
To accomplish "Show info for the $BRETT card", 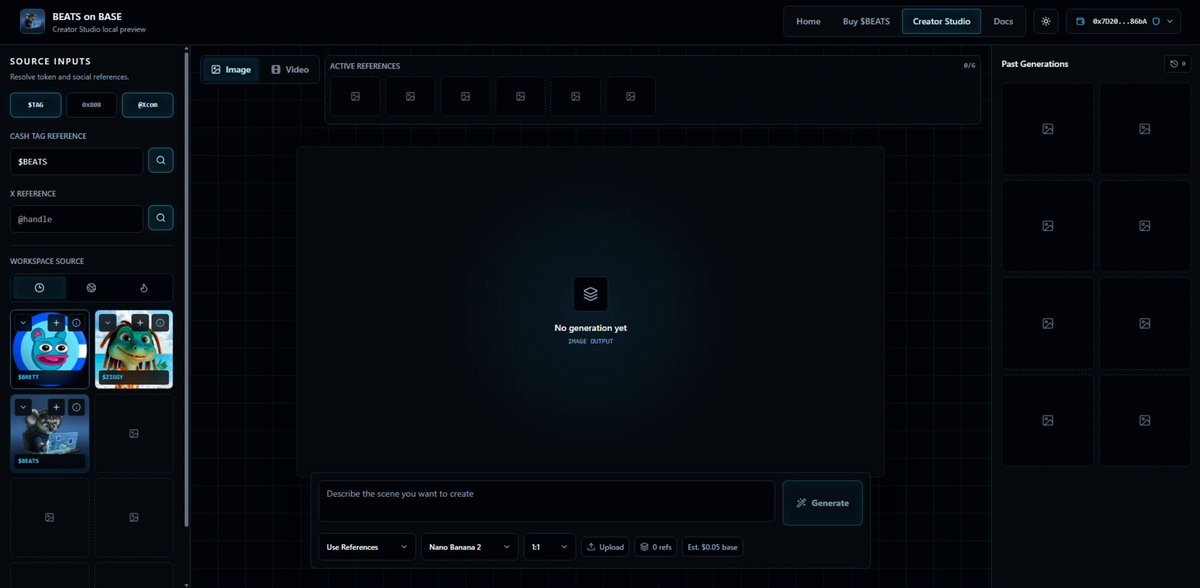I will click(x=76, y=323).
